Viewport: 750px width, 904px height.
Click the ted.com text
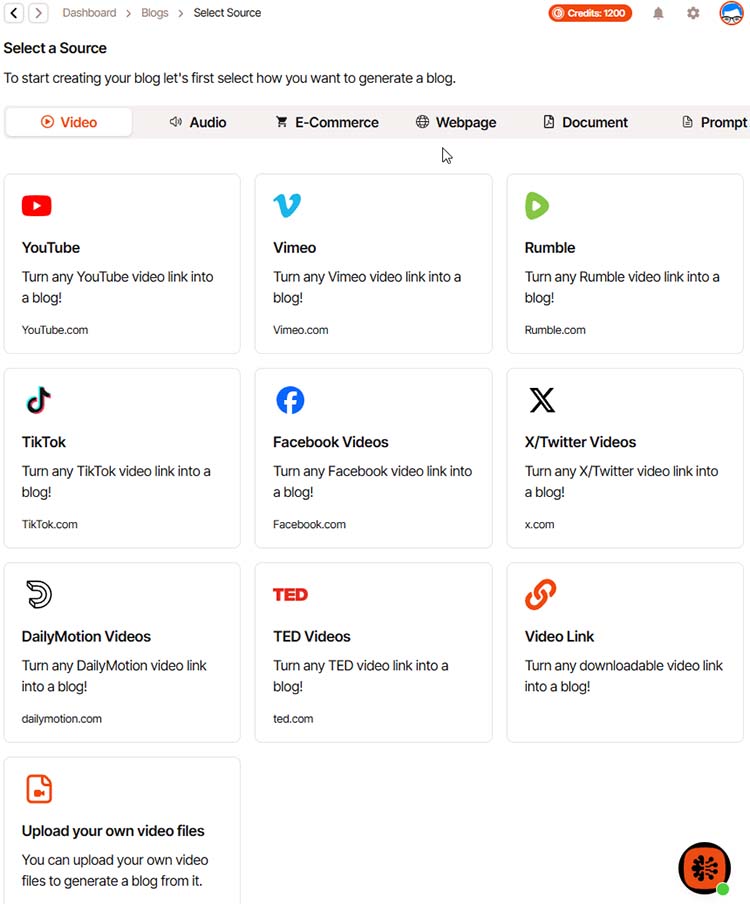coord(293,718)
